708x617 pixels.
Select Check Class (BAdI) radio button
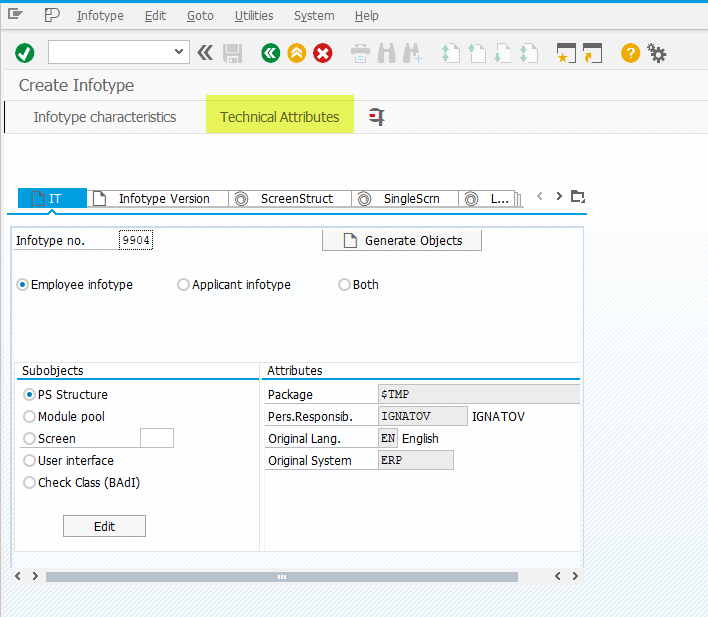(29, 482)
